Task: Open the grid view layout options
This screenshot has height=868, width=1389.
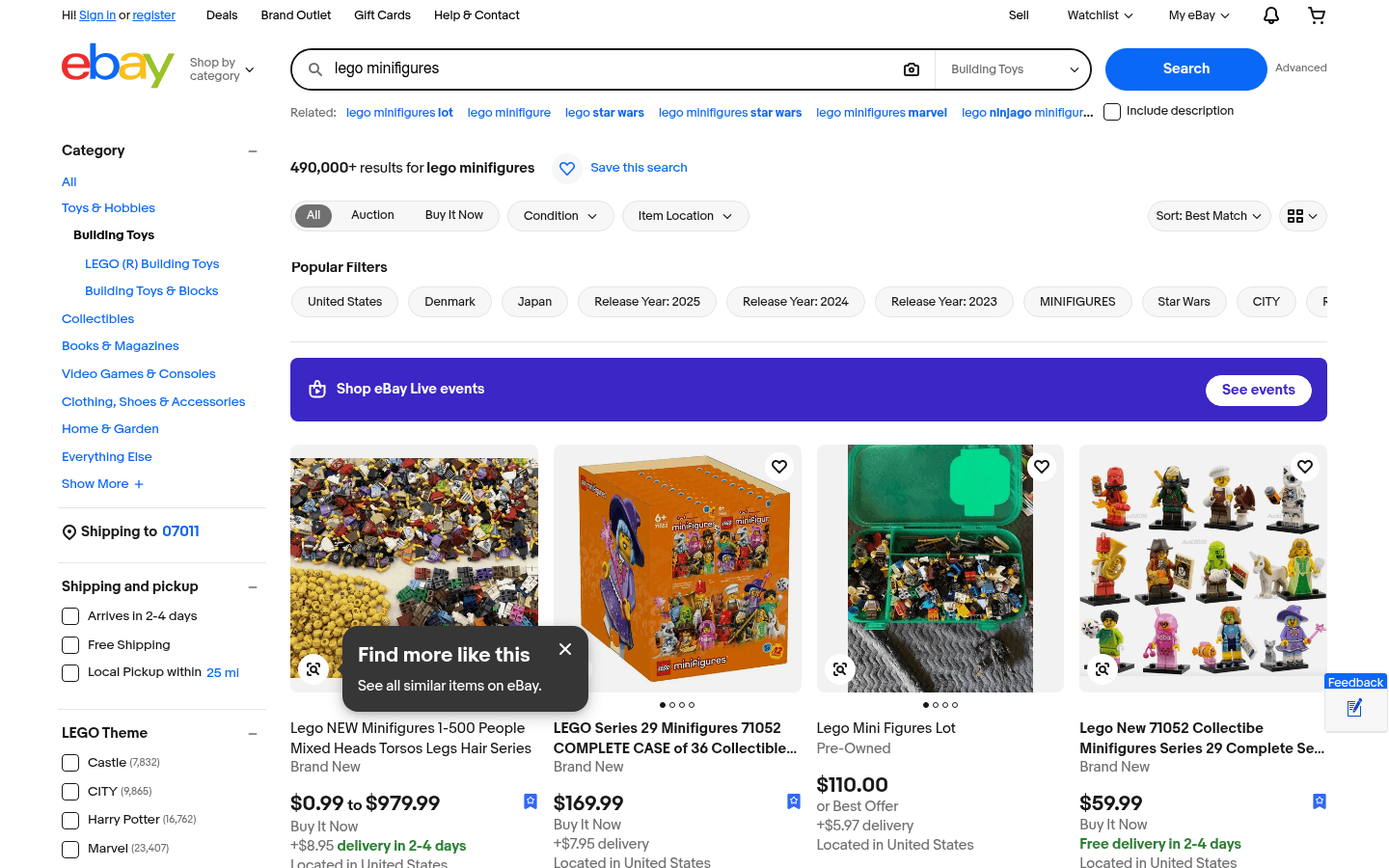Action: point(1303,216)
